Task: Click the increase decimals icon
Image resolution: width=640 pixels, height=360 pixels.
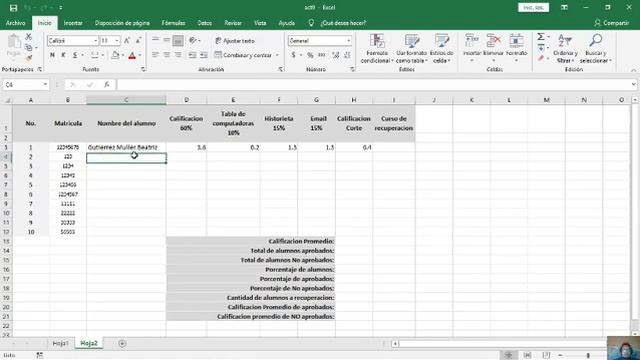Action: click(x=336, y=55)
